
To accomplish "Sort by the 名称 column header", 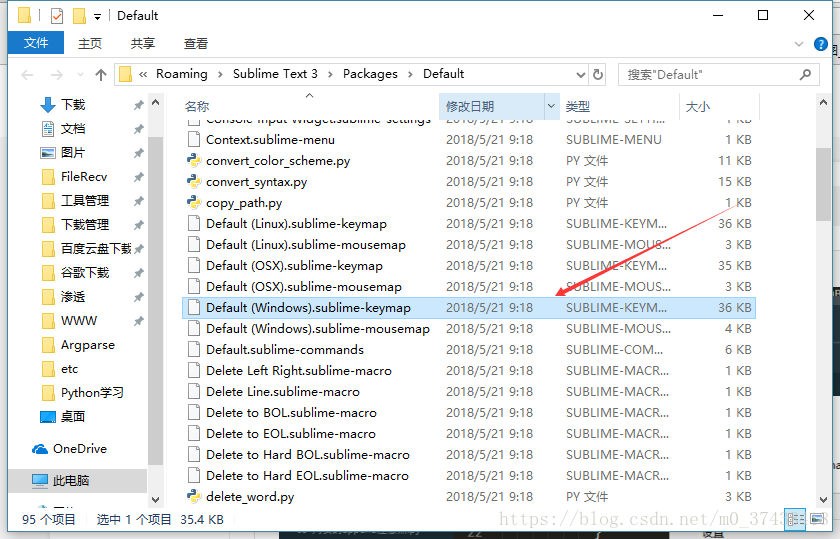I will [197, 107].
